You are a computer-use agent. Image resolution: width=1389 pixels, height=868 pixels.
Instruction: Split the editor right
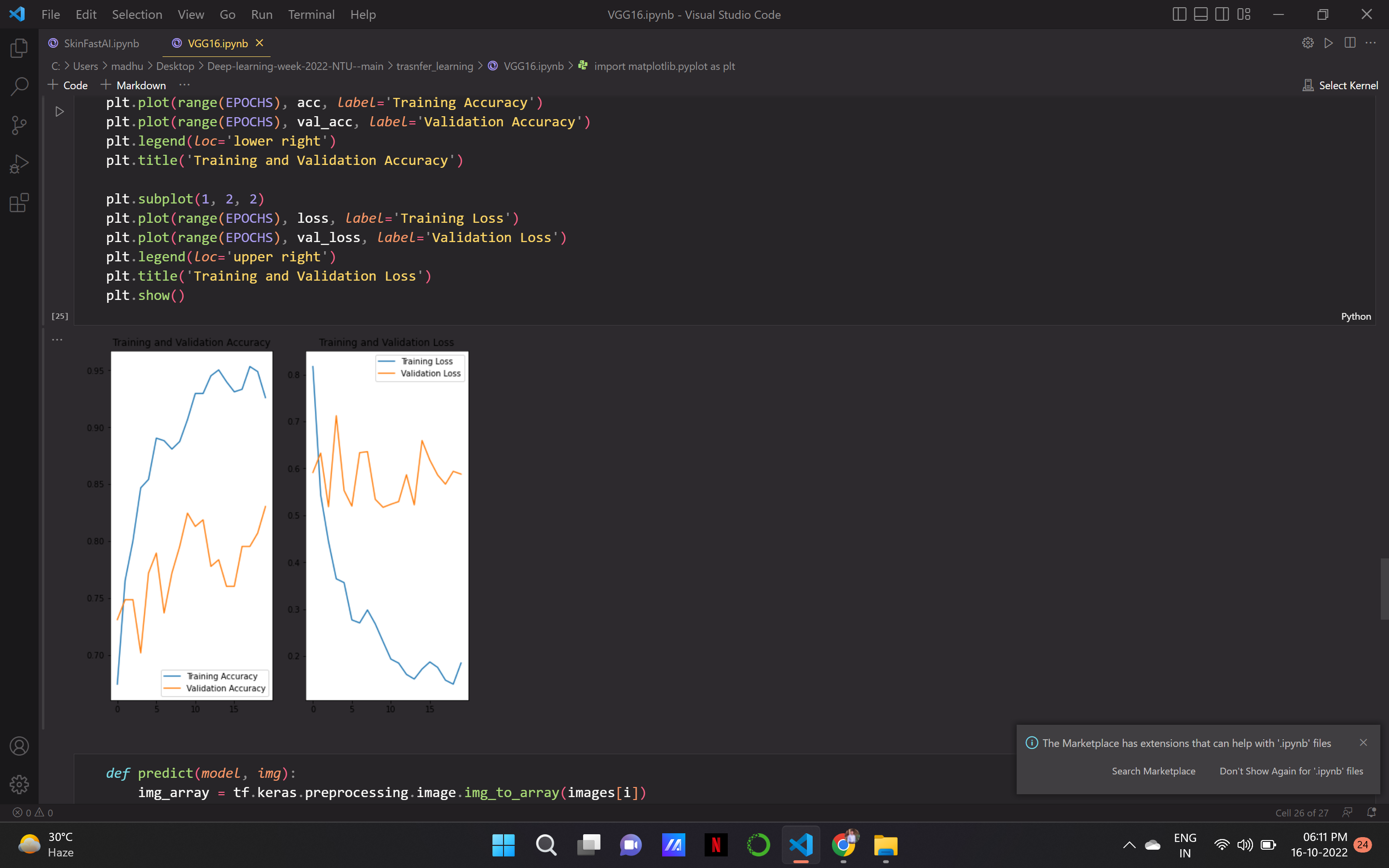1349,43
